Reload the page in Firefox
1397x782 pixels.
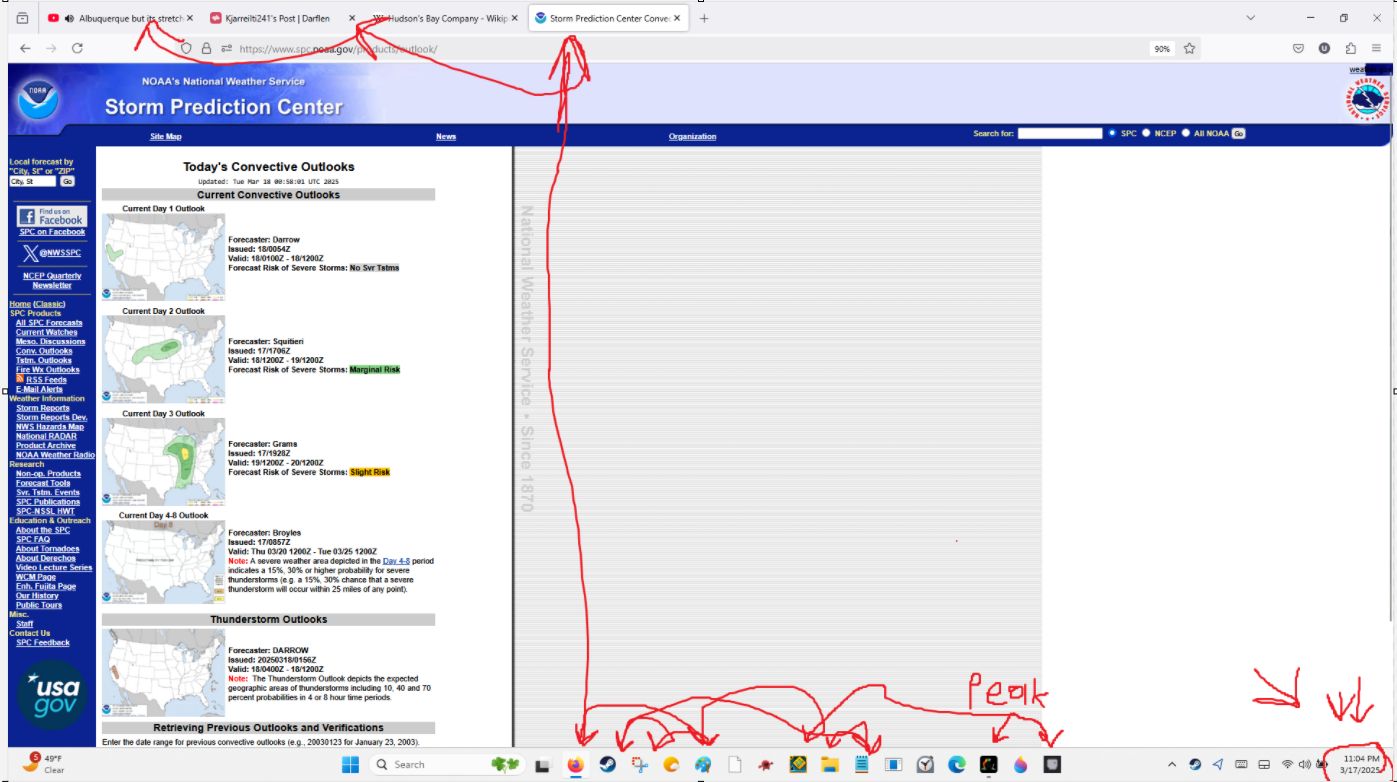pyautogui.click(x=77, y=48)
